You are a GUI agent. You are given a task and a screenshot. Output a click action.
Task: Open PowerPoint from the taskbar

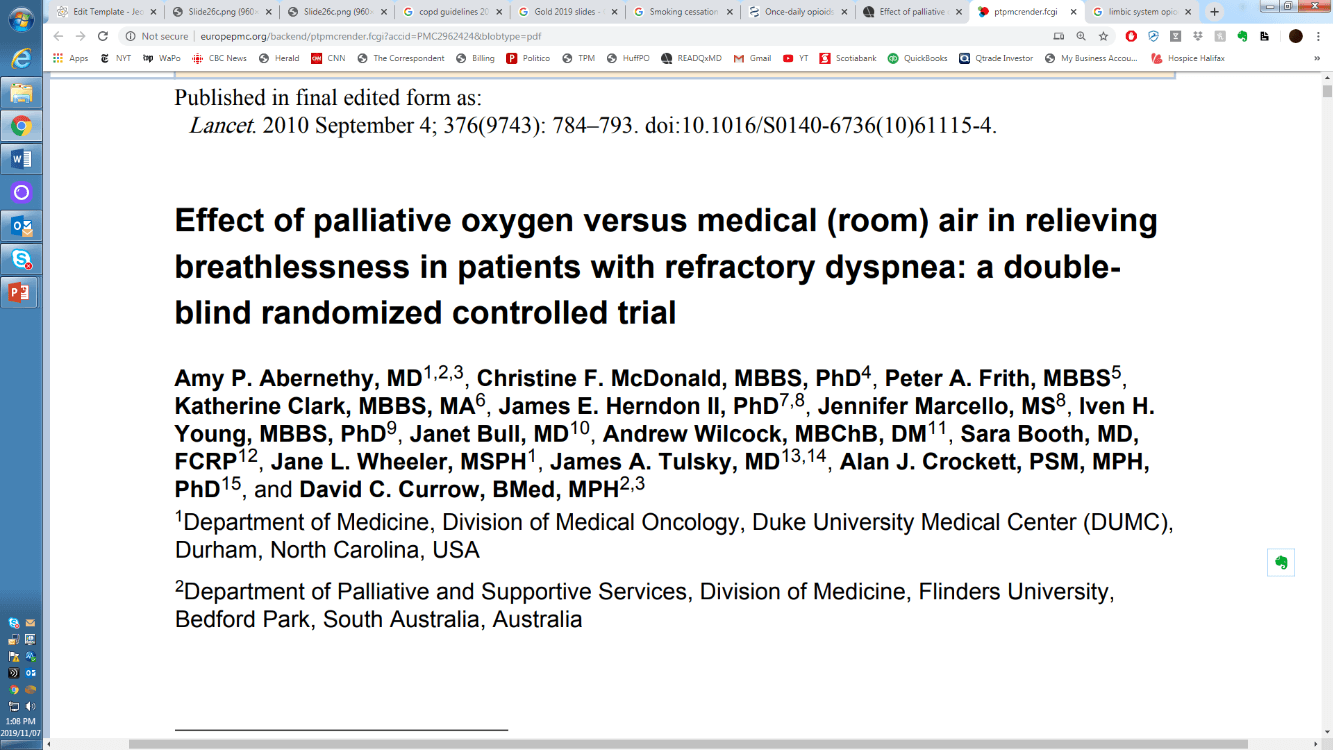(x=21, y=293)
